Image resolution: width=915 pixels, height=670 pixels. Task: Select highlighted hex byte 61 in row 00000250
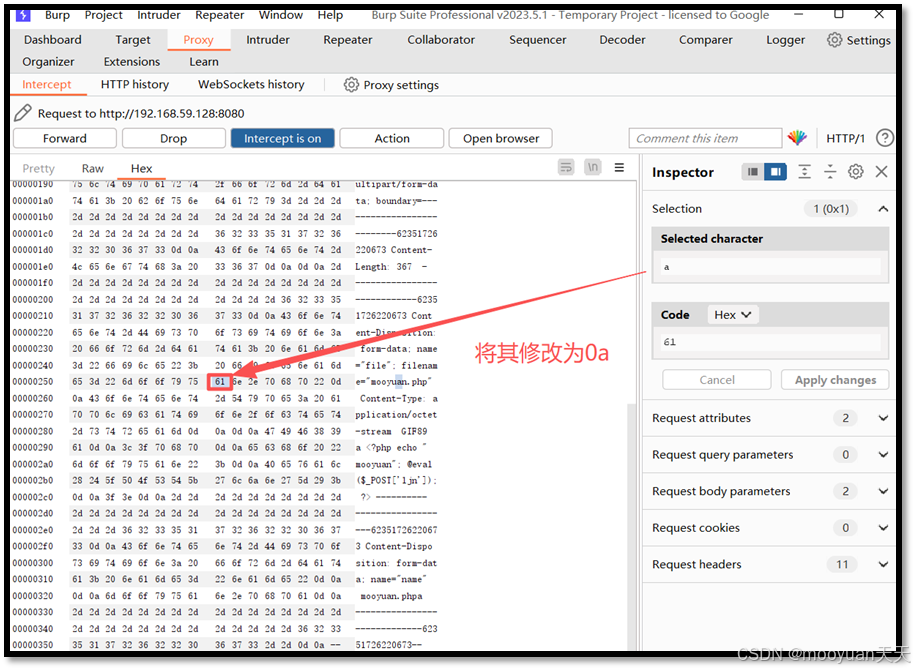219,382
